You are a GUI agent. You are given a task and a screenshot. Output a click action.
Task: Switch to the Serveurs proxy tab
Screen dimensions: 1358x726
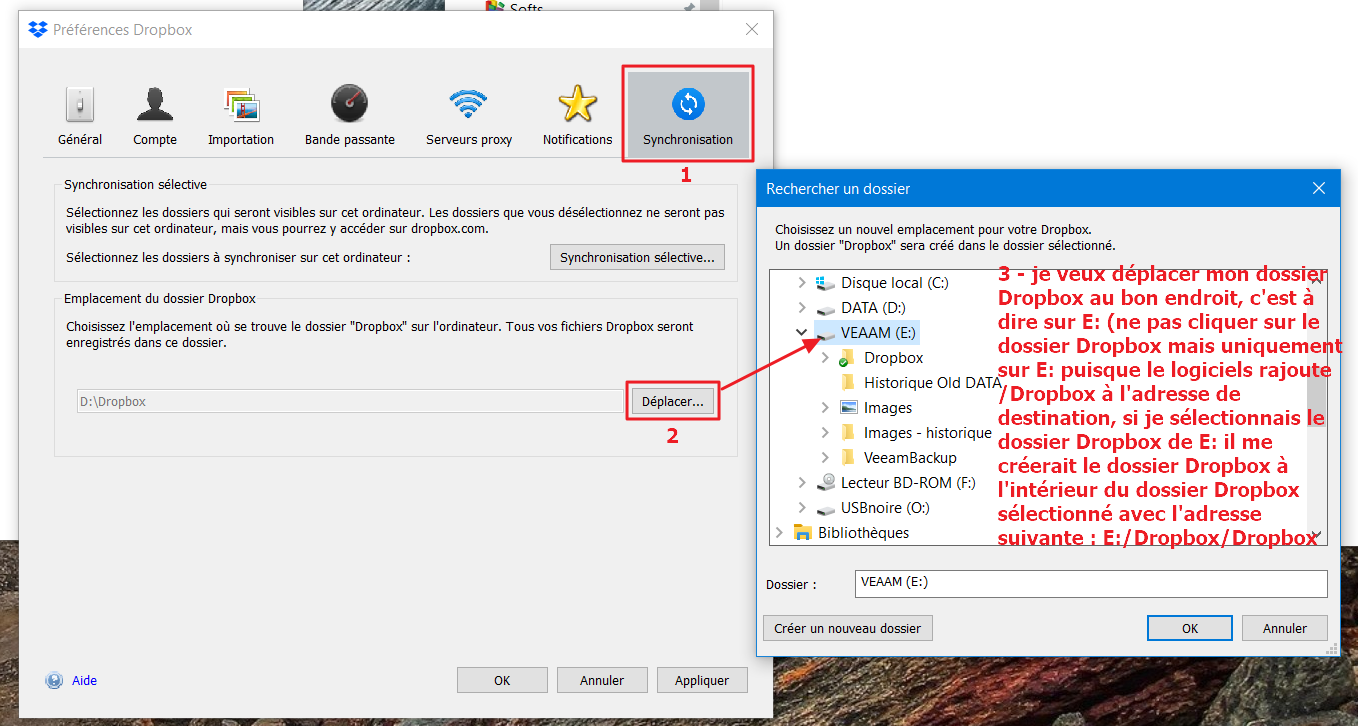coord(469,115)
